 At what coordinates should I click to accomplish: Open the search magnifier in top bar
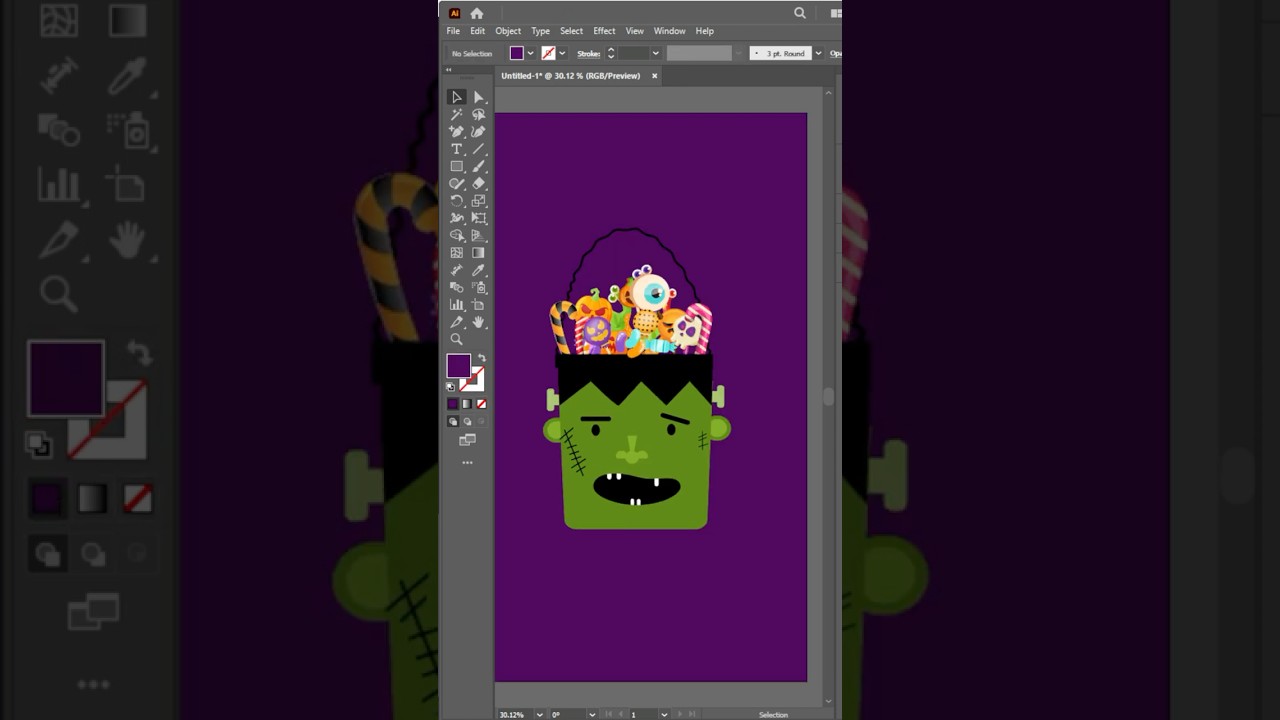tap(800, 13)
